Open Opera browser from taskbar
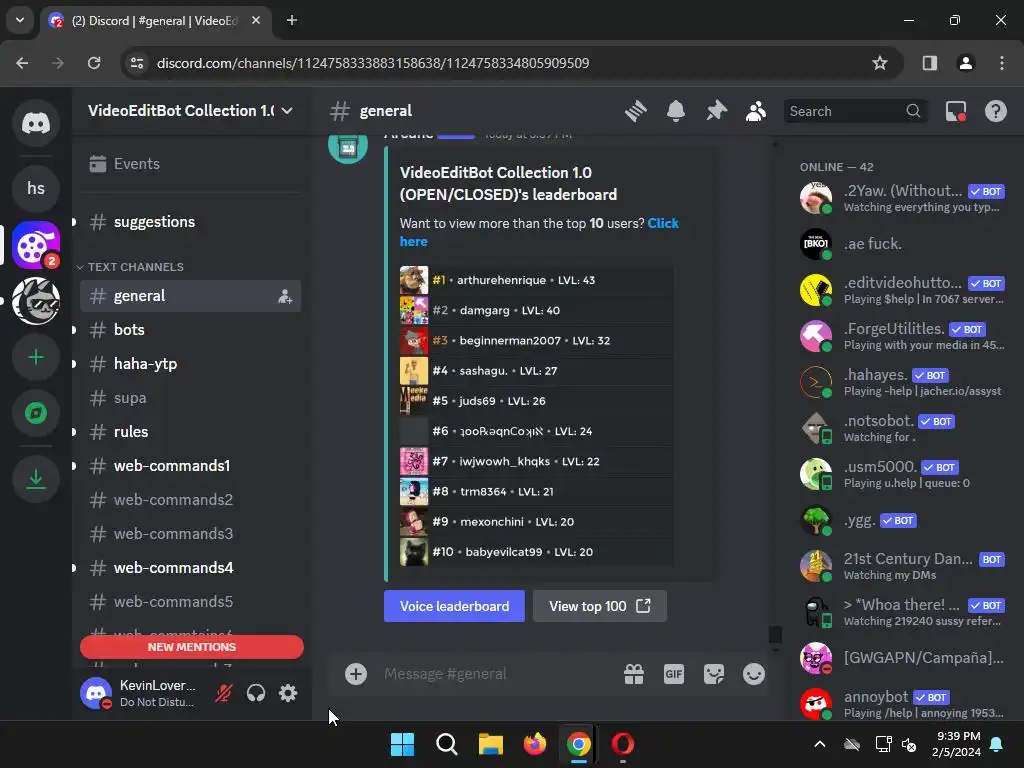 (622, 744)
